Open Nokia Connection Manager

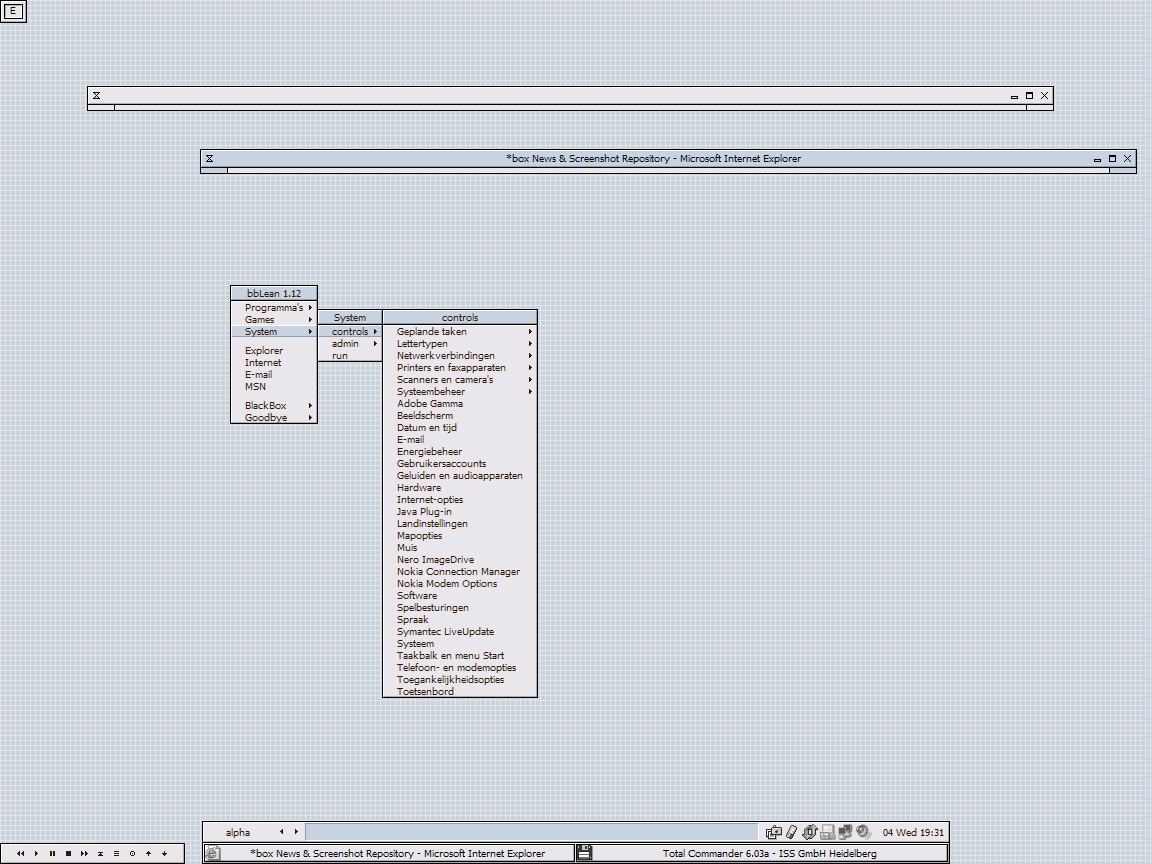click(x=460, y=572)
